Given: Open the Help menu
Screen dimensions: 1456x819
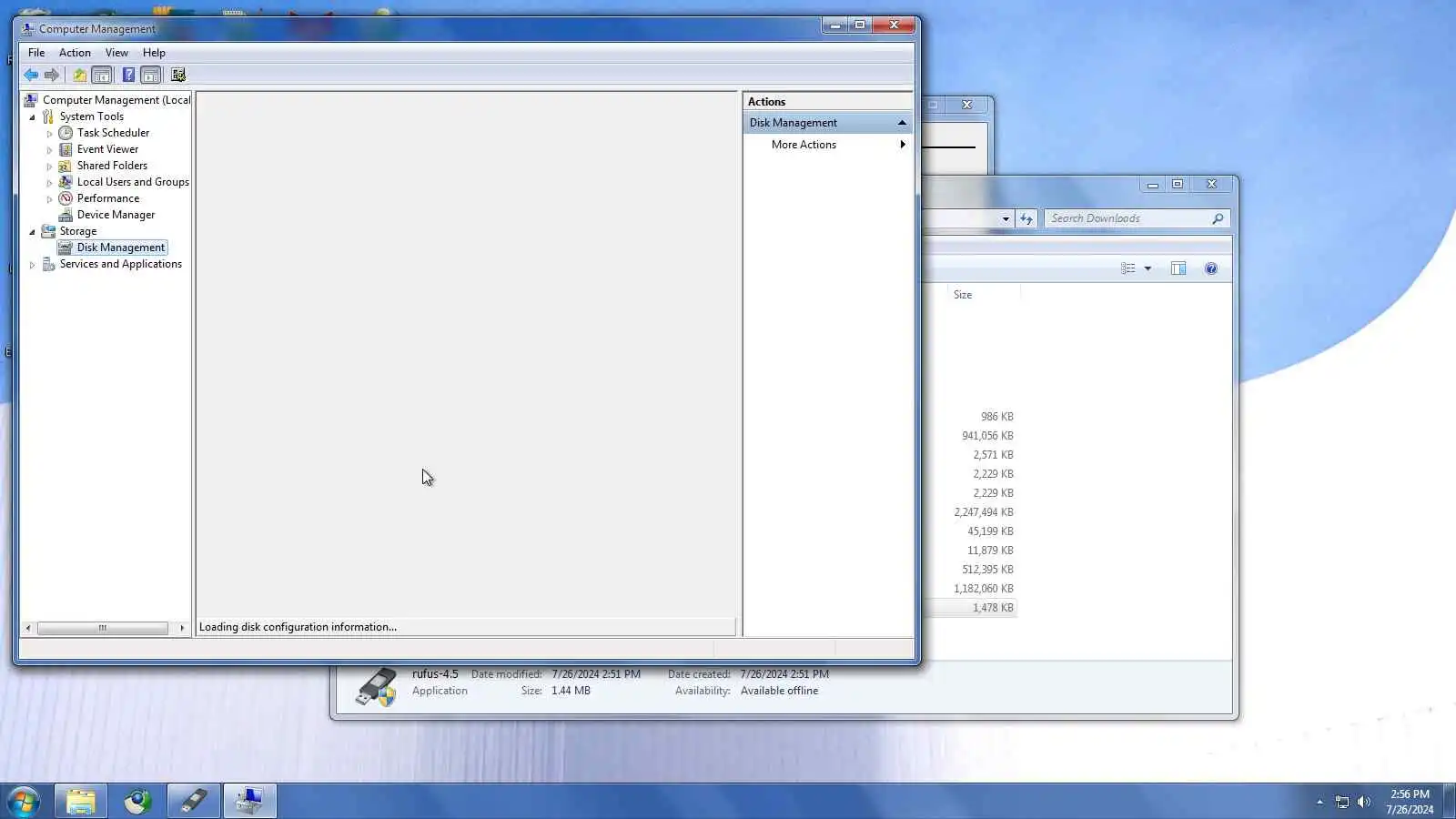Looking at the screenshot, I should pos(154,53).
